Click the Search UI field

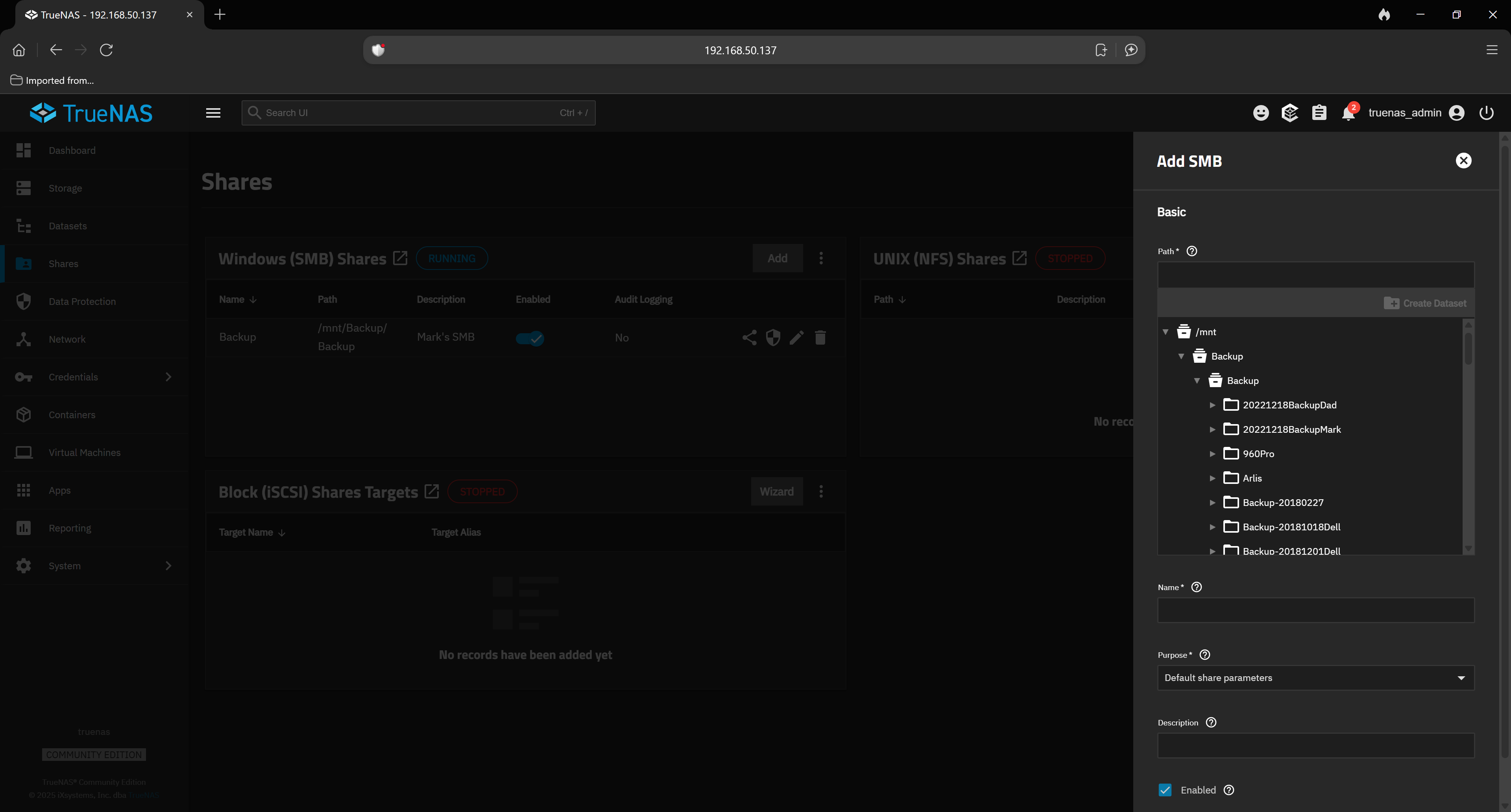pyautogui.click(x=418, y=113)
